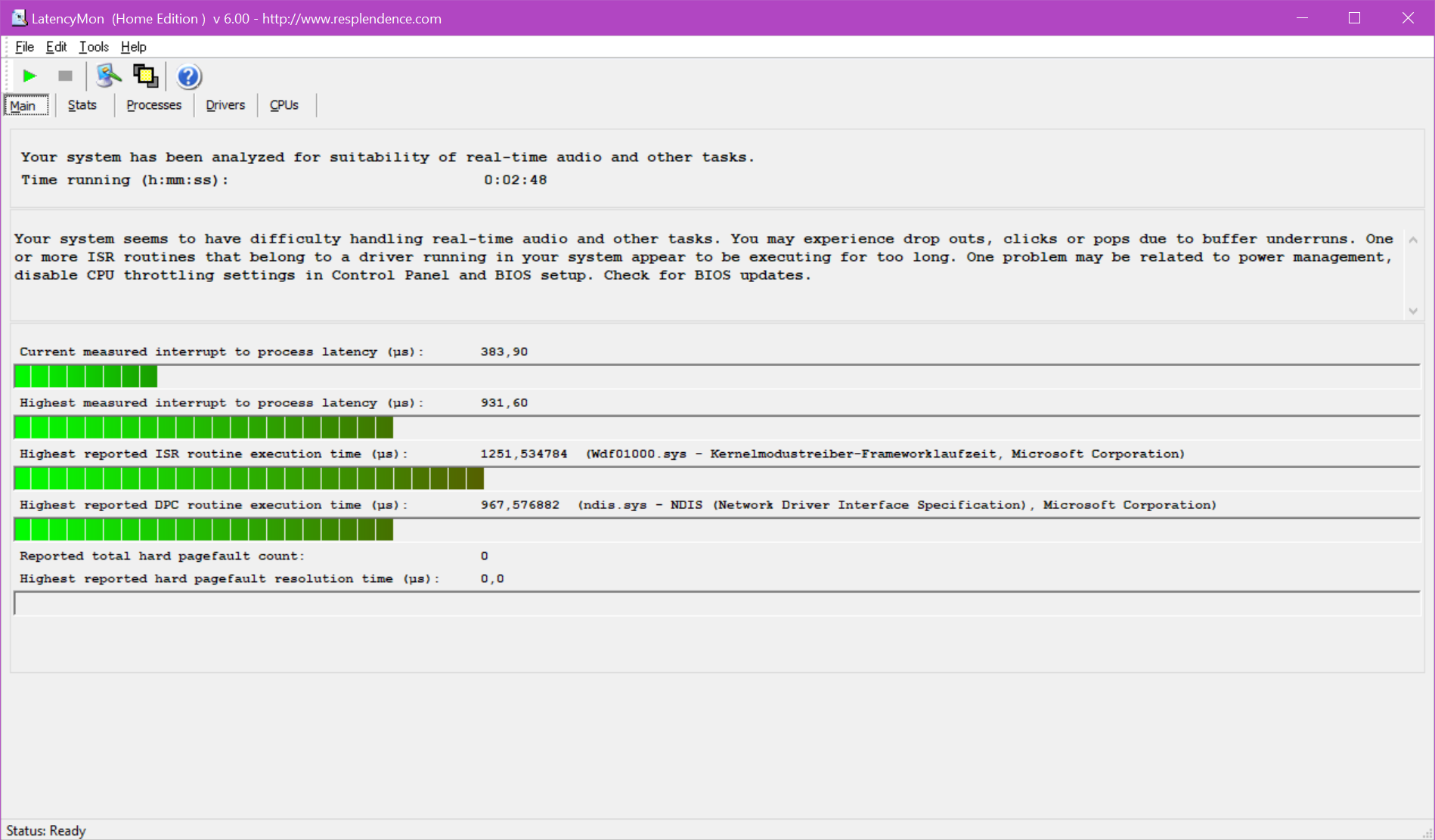The image size is (1435, 840).
Task: Click the 'Status: Ready' status bar text
Action: click(46, 831)
